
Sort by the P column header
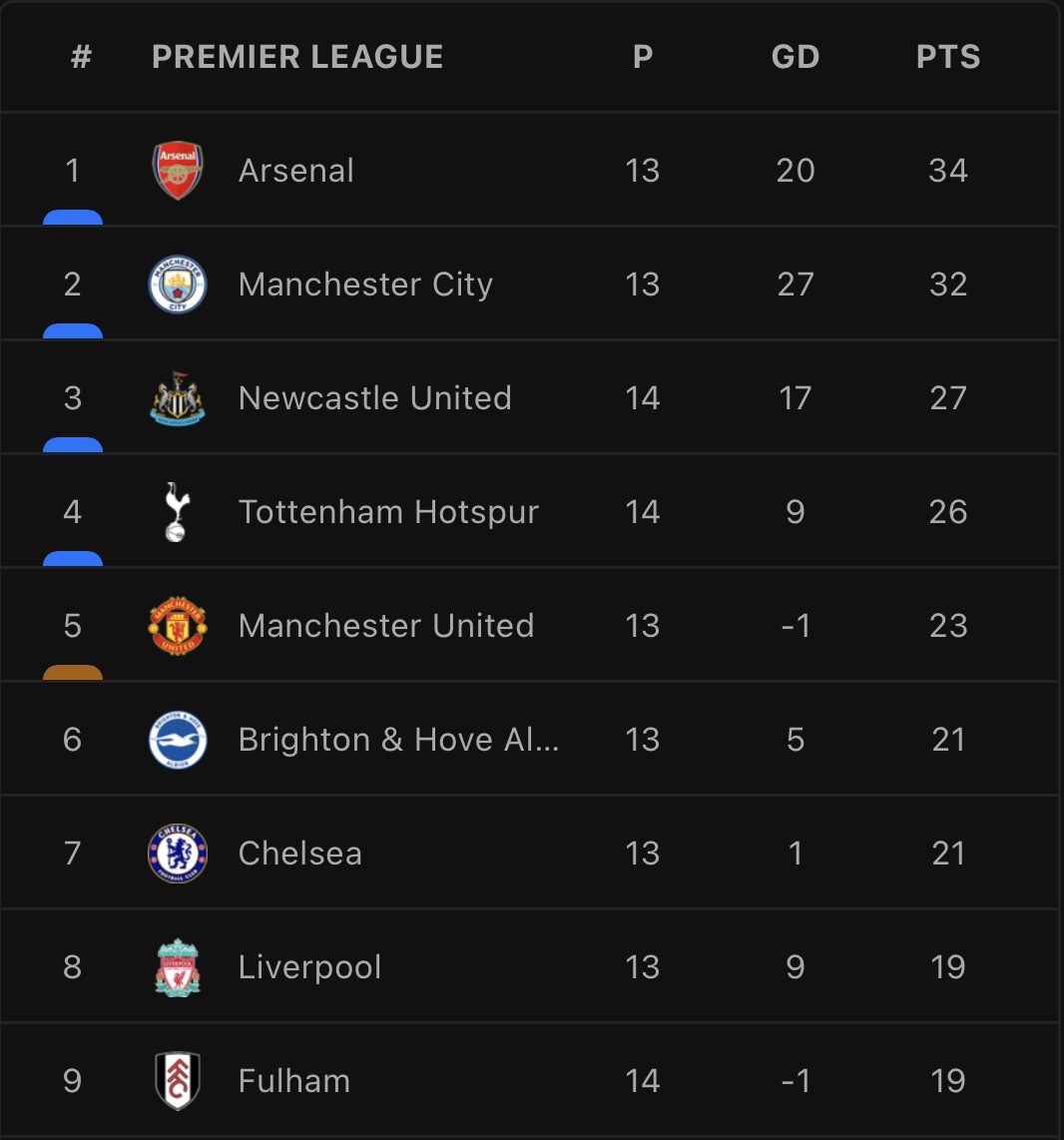[643, 57]
